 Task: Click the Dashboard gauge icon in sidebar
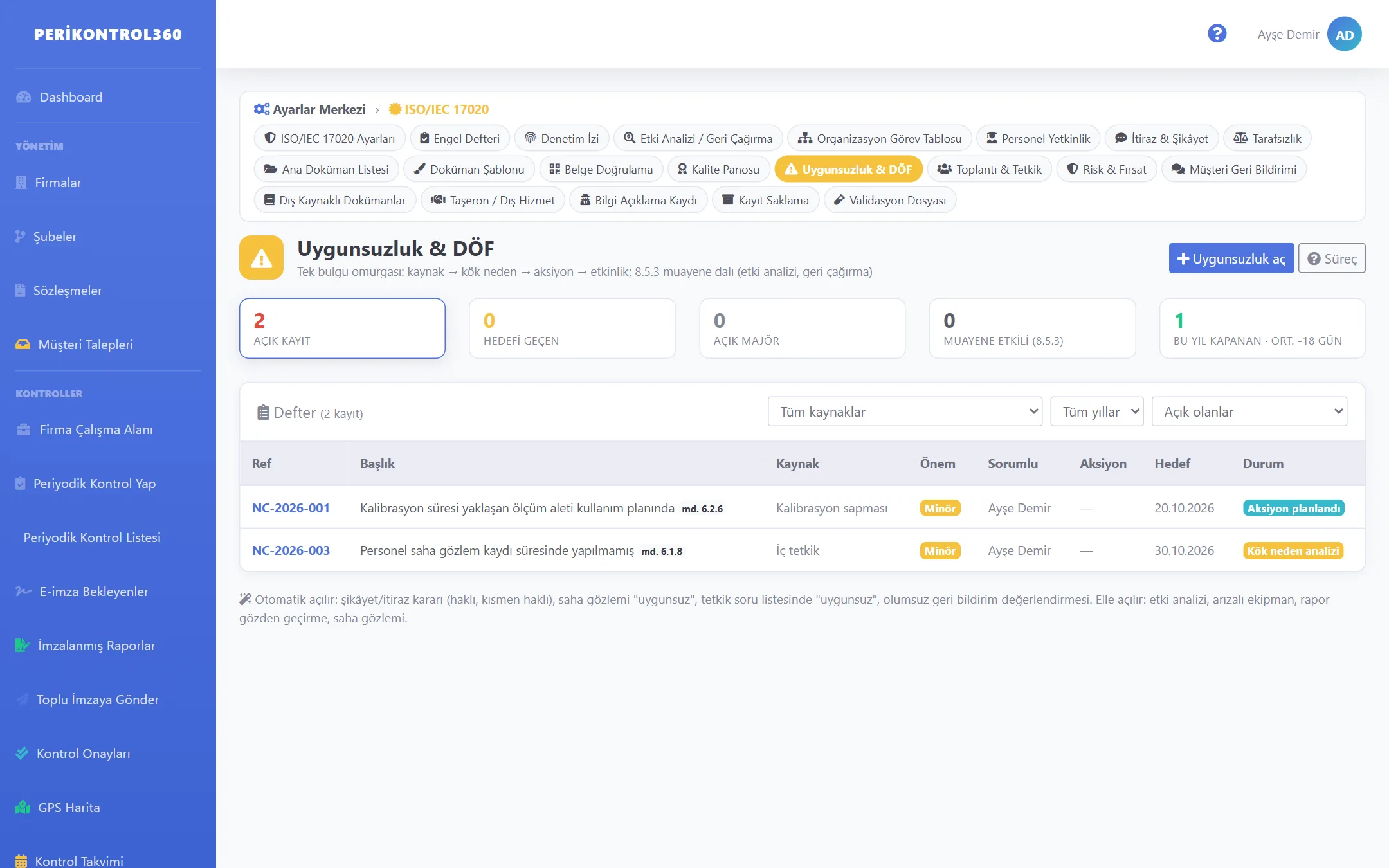[x=23, y=97]
